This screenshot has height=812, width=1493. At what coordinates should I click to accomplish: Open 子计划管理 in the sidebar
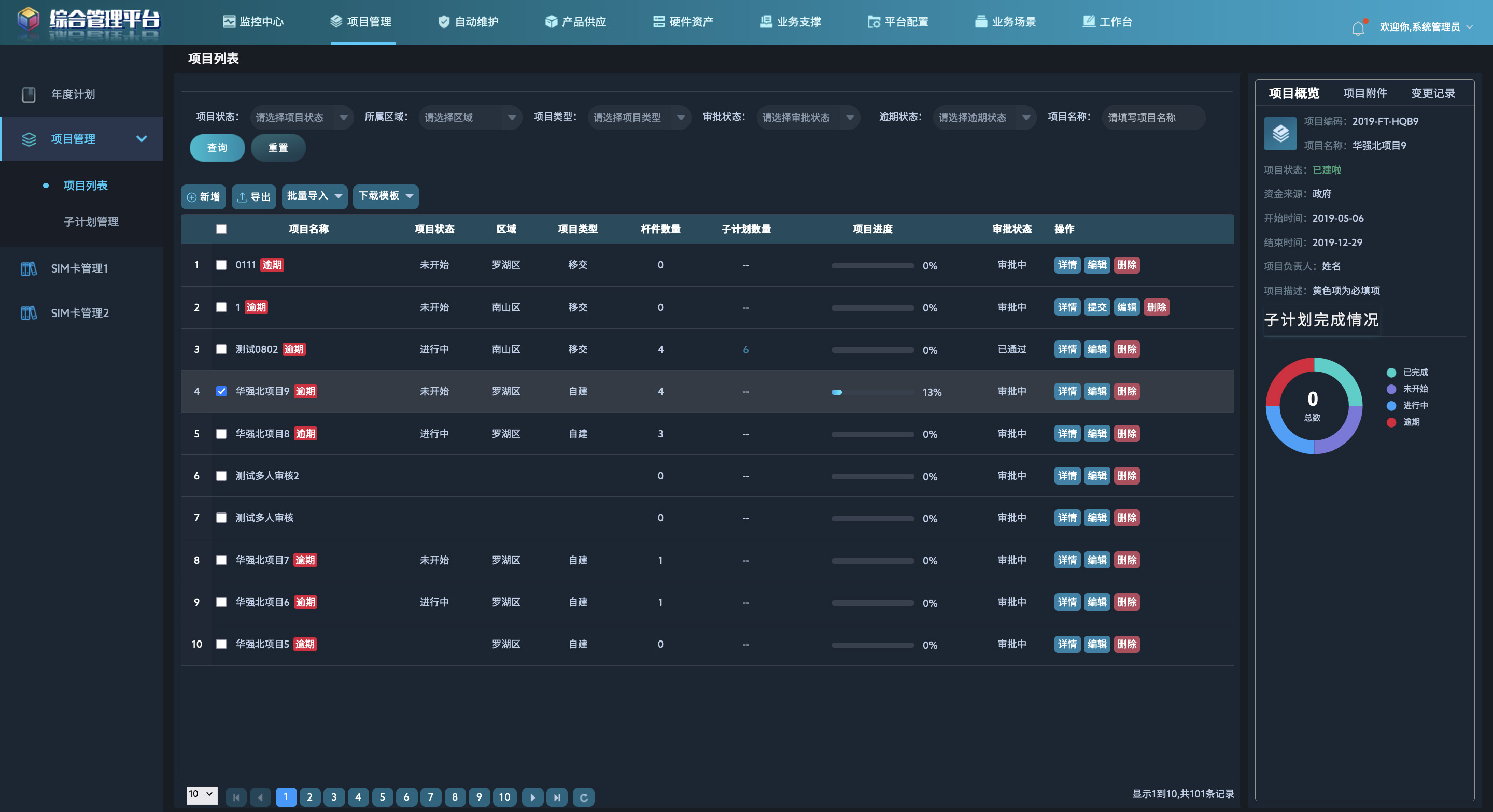pos(91,222)
